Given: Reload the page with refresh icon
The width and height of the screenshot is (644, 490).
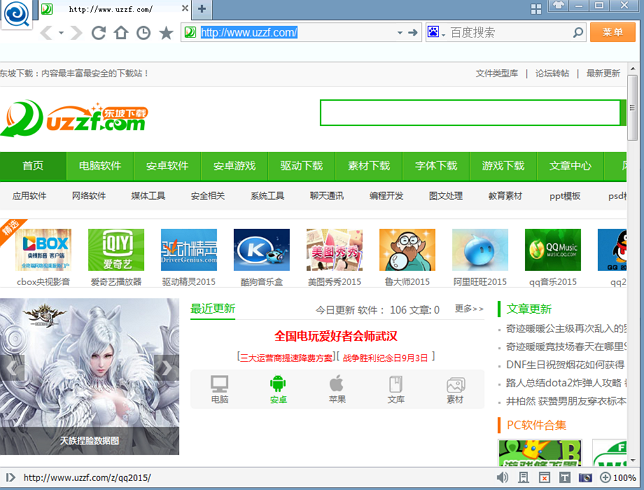Looking at the screenshot, I should click(99, 32).
